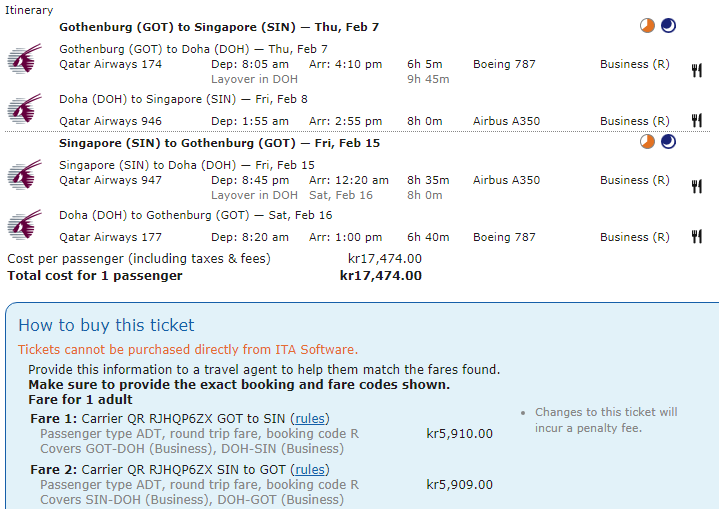Select the Singapore to Gothenburg Fri, Feb 15 heading
This screenshot has height=509, width=719.
coord(219,143)
